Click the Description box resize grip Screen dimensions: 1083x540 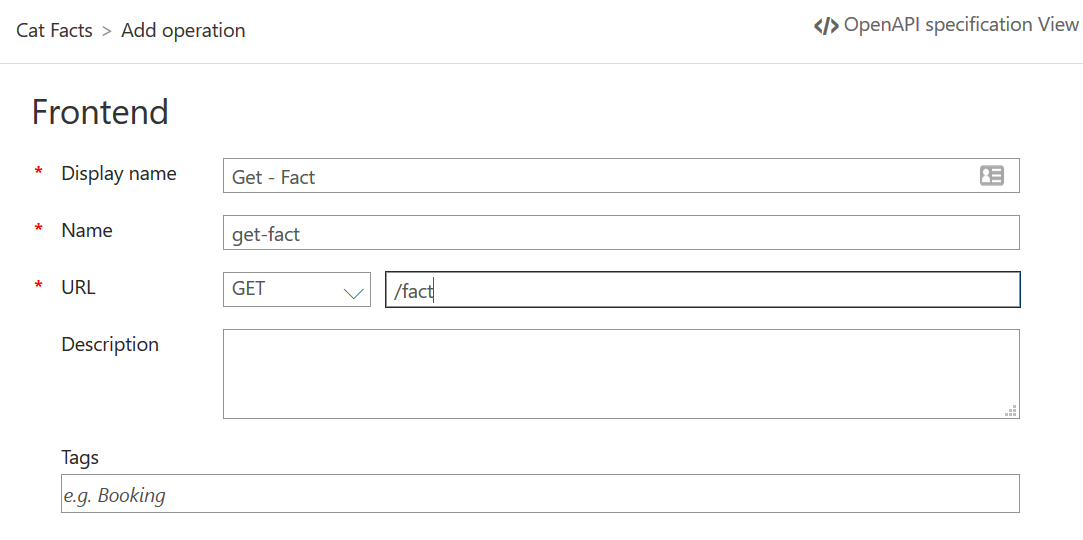click(1012, 410)
